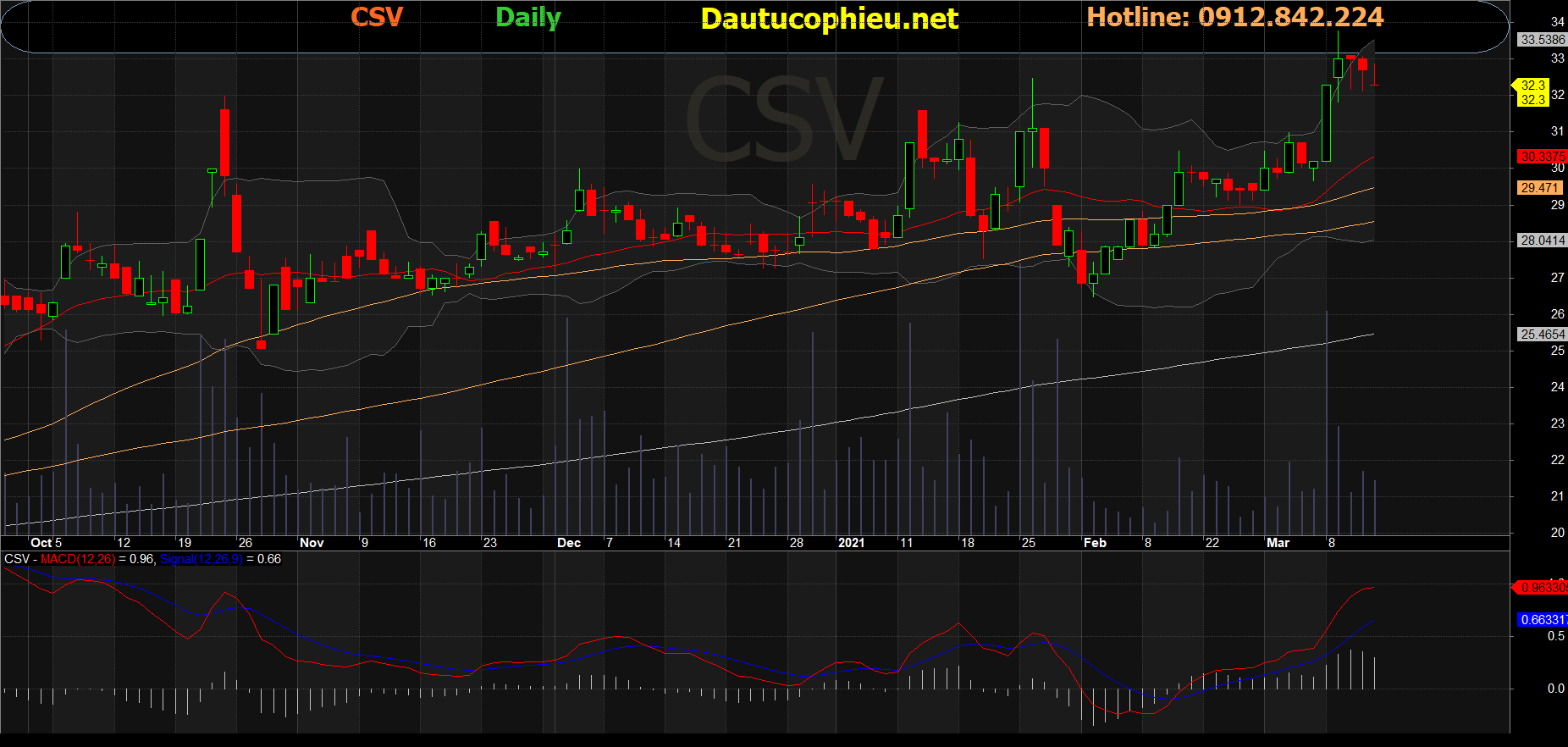Select the 28.0414 price tag
This screenshot has height=747, width=1568.
(1542, 241)
